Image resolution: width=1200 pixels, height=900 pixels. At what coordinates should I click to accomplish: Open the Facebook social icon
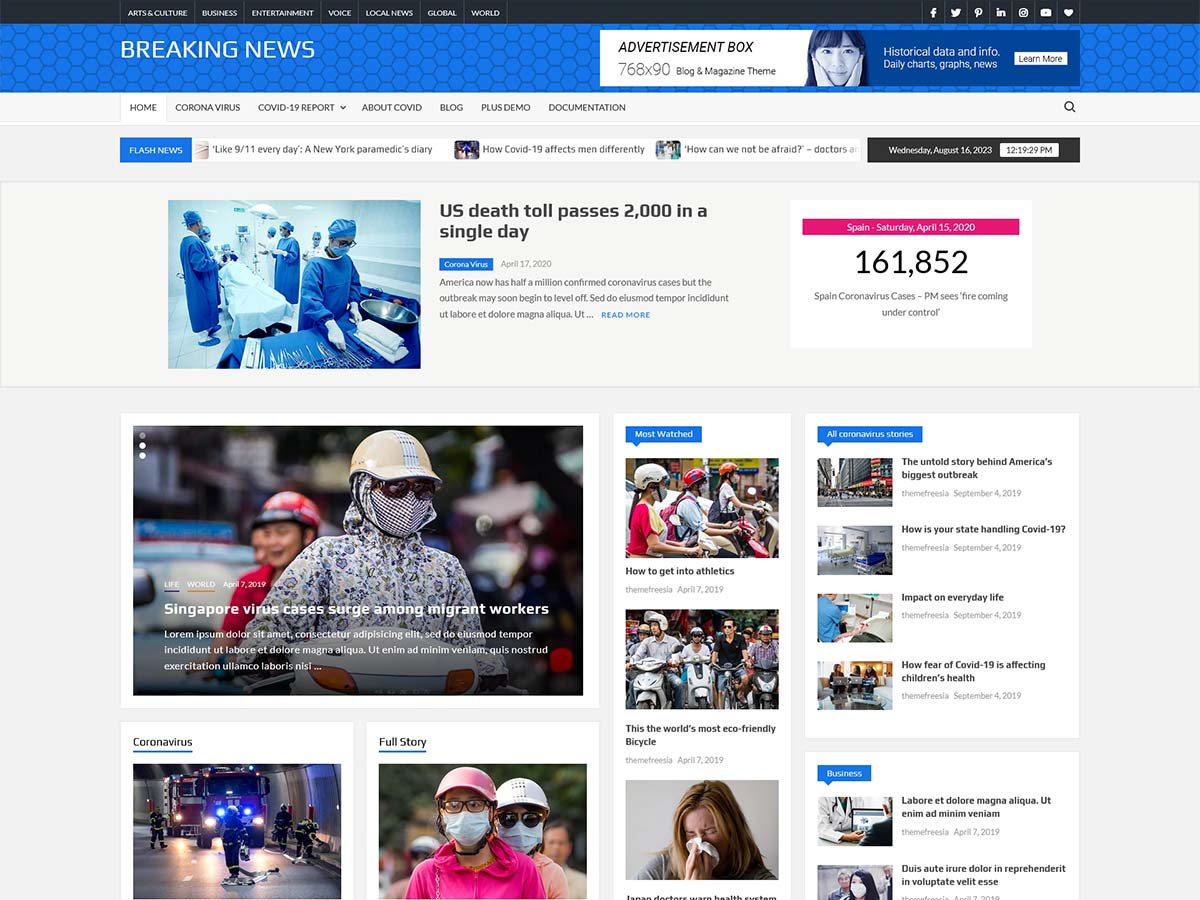point(933,13)
